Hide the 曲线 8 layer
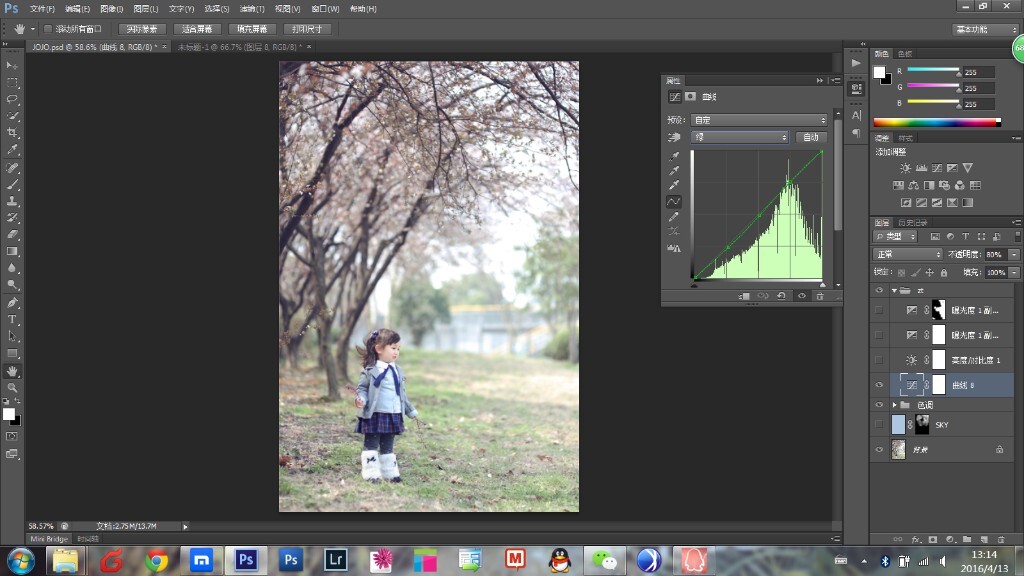 pos(879,385)
